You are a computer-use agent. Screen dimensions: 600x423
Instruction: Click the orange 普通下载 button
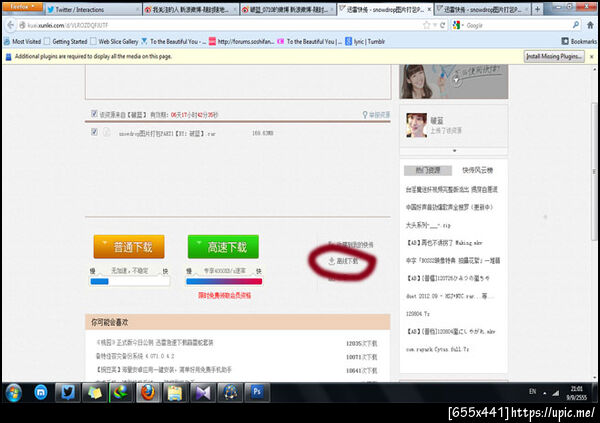click(129, 247)
